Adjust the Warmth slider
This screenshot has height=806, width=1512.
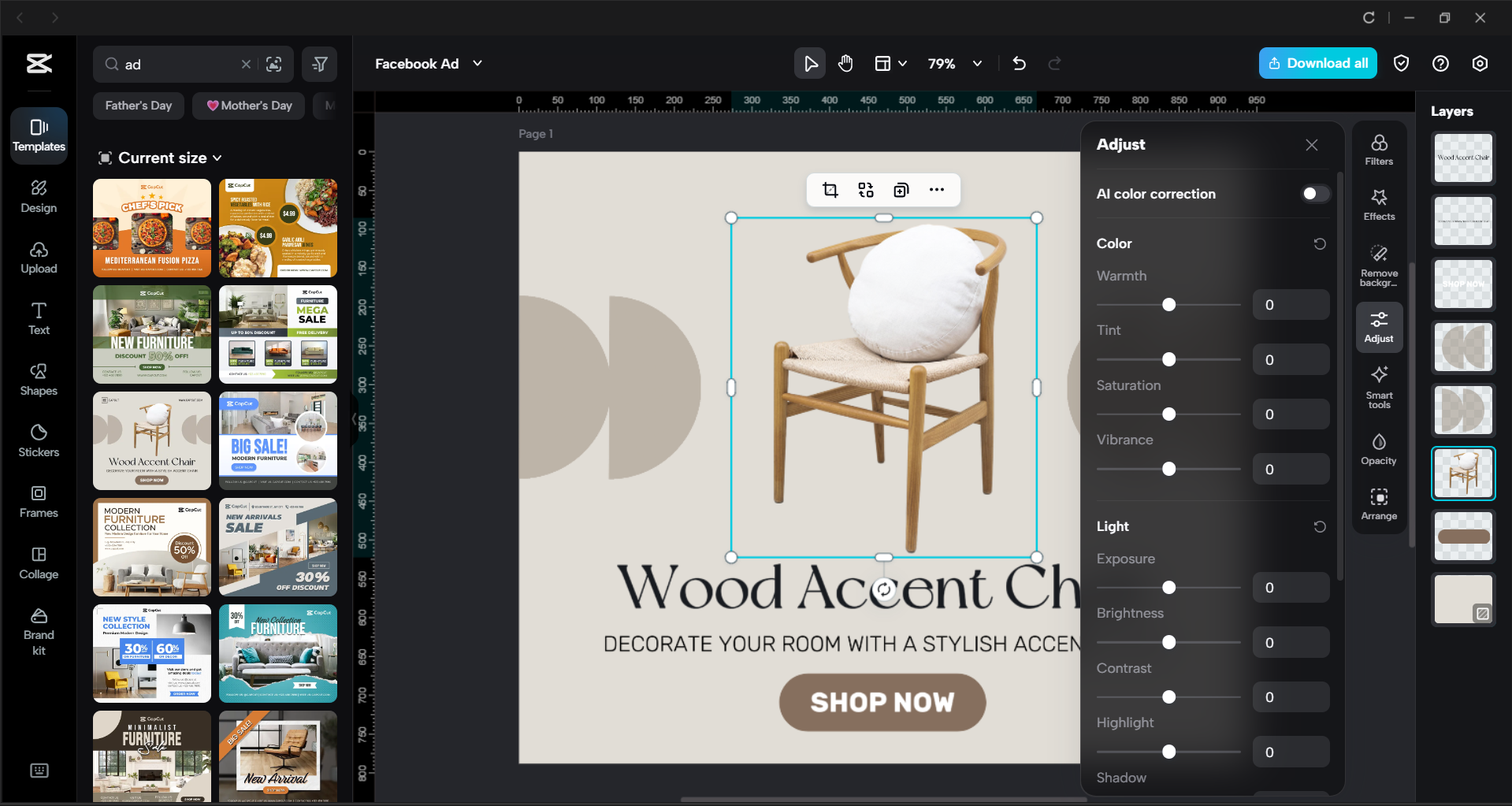[x=1168, y=304]
